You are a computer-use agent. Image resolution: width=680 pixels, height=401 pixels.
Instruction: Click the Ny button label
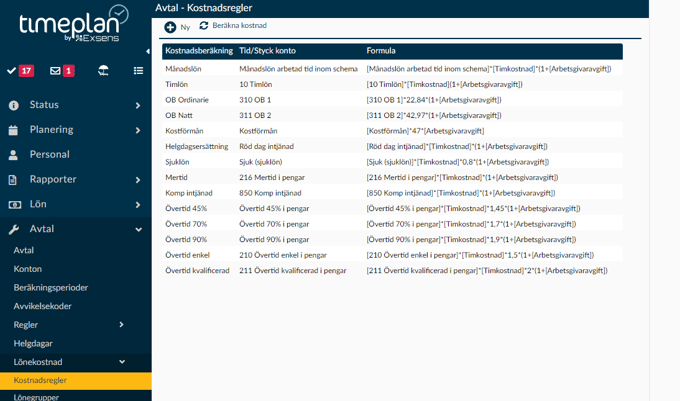[185, 27]
